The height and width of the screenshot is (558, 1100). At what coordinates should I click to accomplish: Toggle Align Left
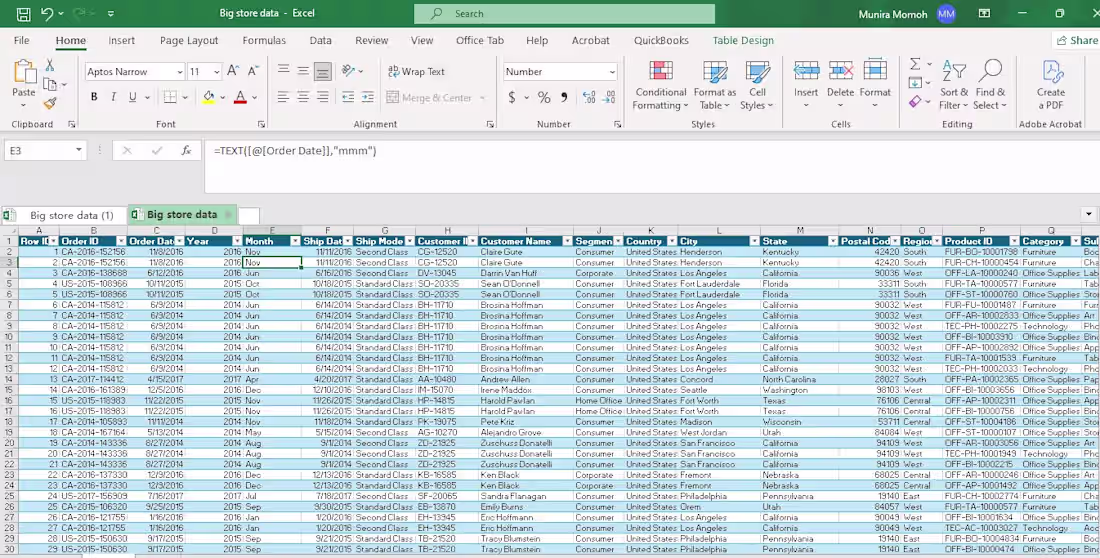(x=283, y=98)
